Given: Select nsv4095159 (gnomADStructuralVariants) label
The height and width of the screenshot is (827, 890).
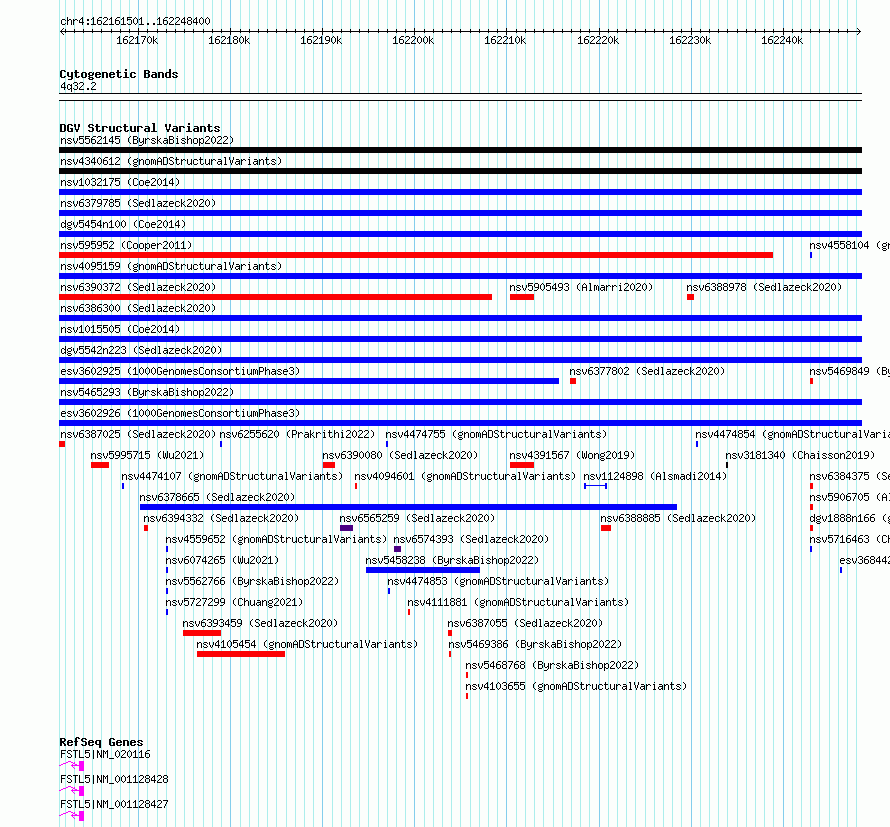Looking at the screenshot, I should [x=171, y=266].
